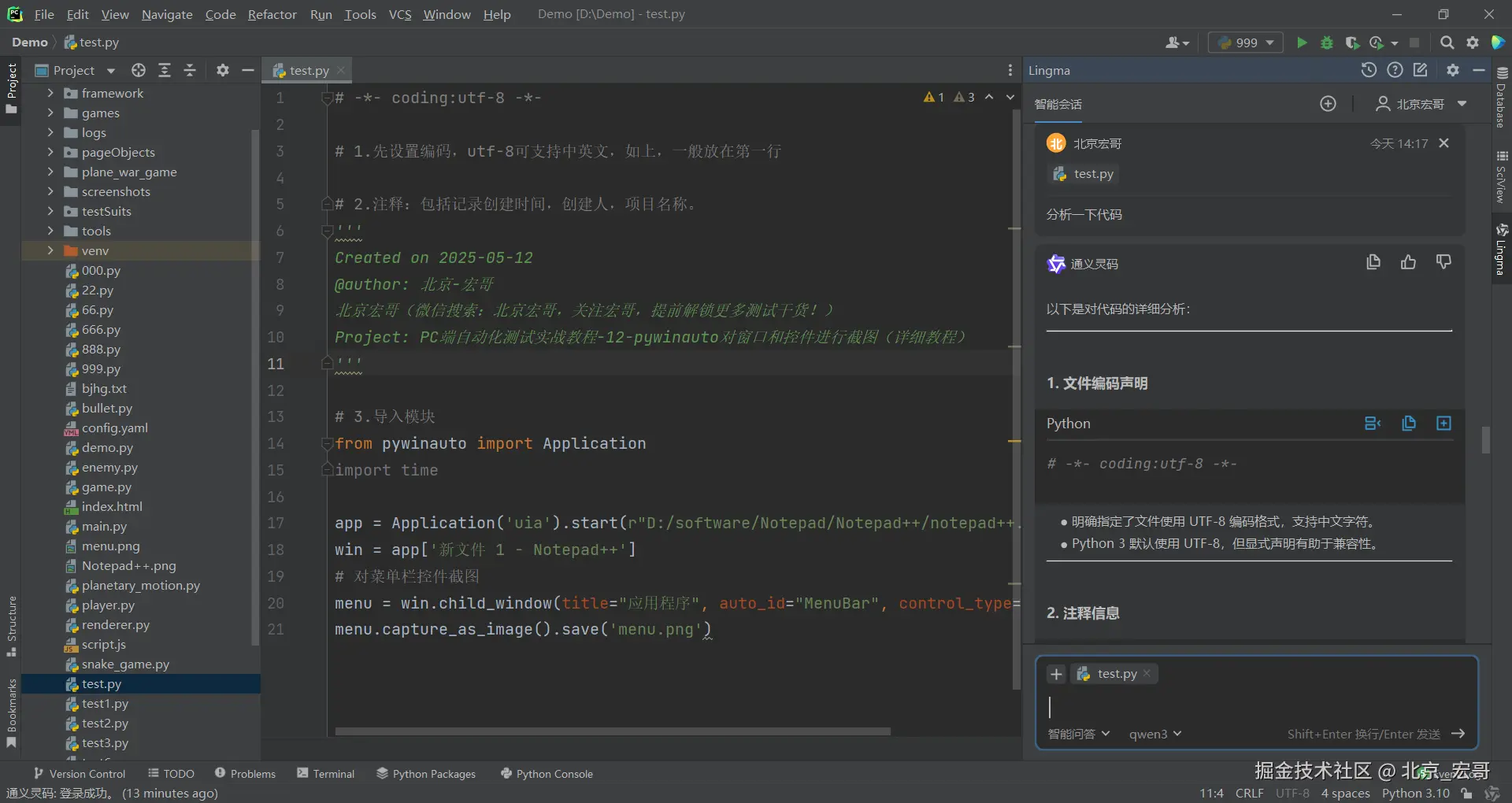Switch to the test.py editor tab
The height and width of the screenshot is (803, 1512).
pos(308,70)
